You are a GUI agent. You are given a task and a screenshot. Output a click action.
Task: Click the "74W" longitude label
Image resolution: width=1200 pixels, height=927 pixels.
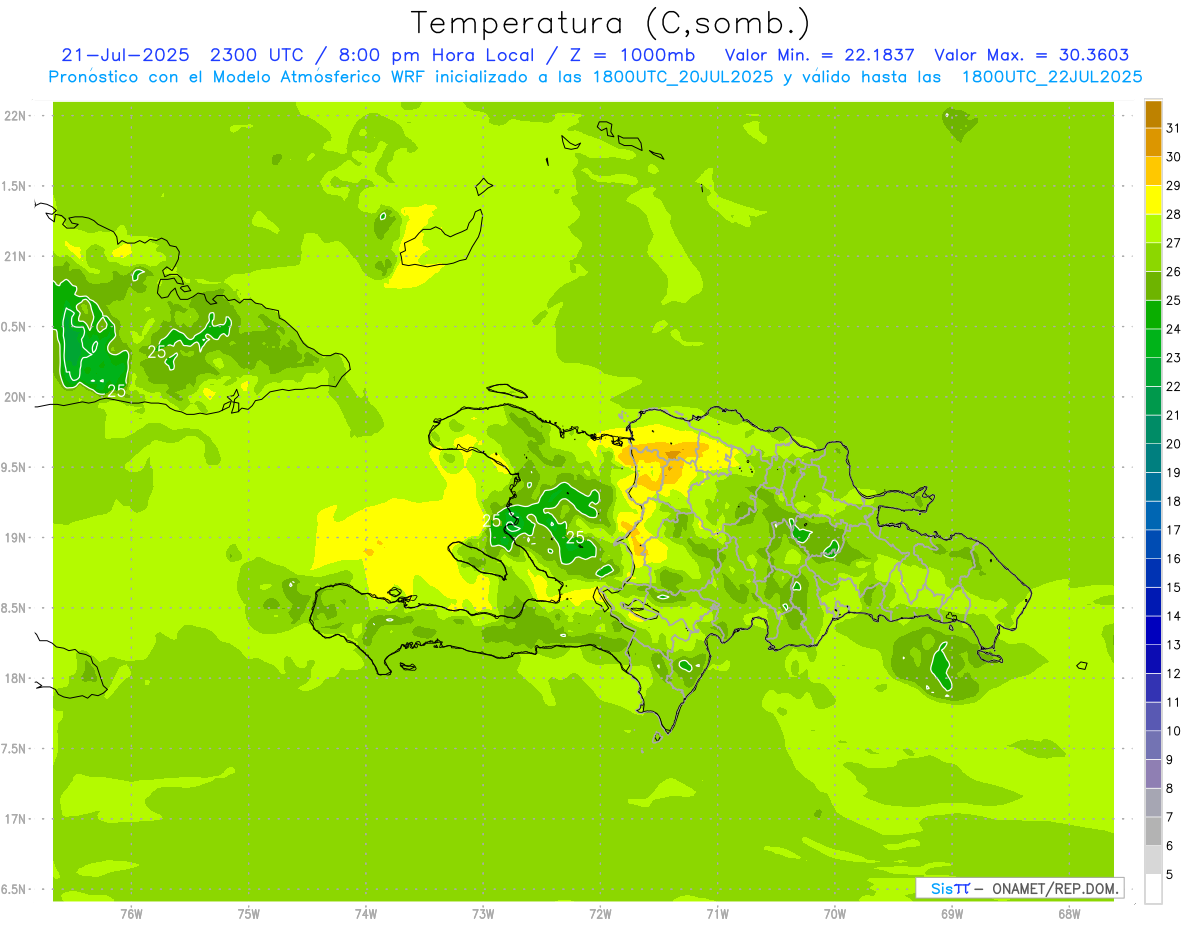[366, 914]
